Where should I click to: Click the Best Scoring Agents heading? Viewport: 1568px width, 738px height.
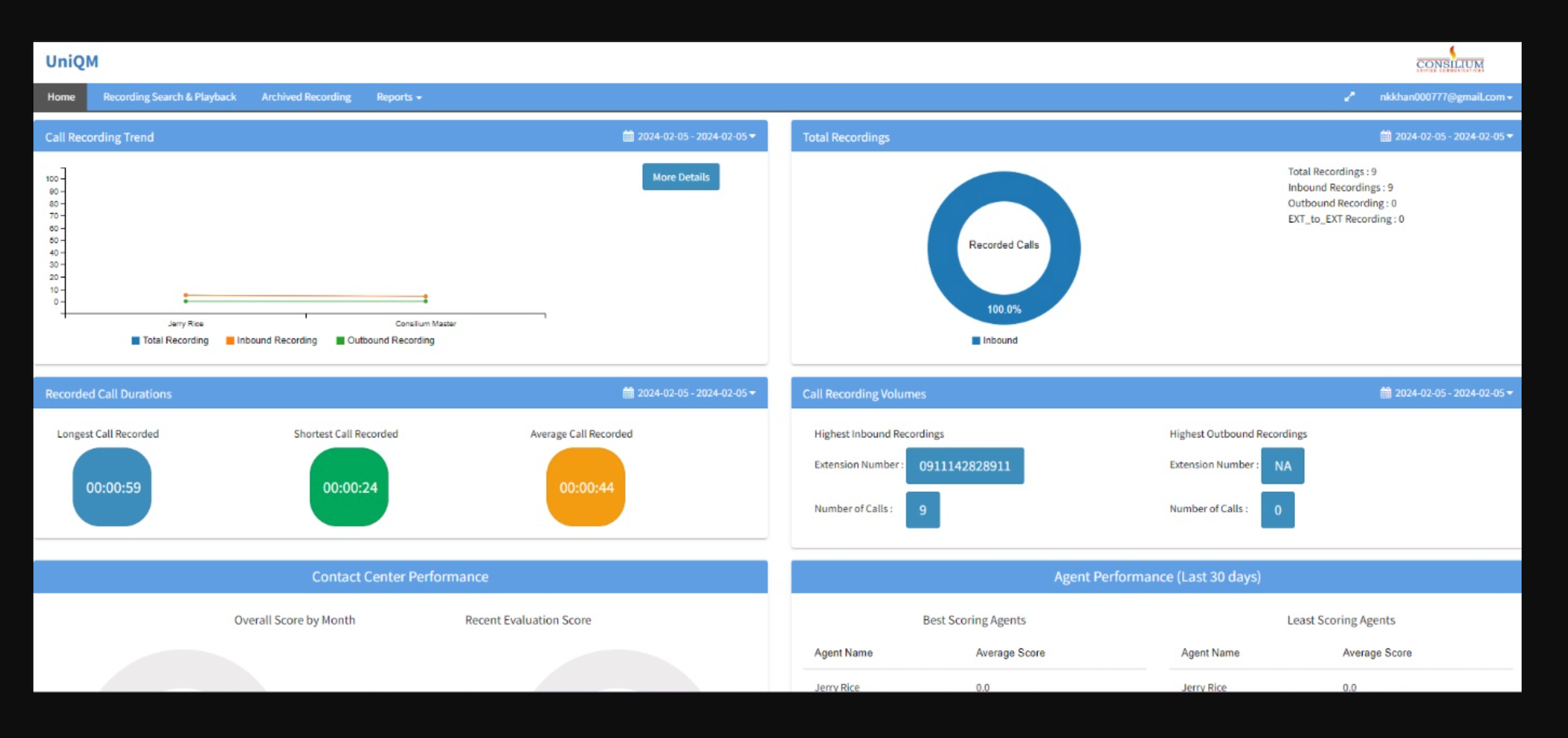tap(974, 620)
